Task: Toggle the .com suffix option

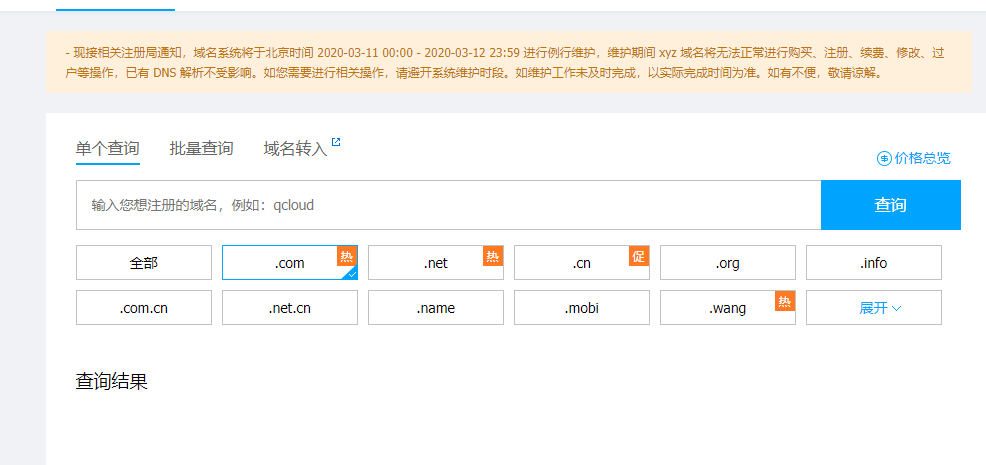Action: coord(290,263)
